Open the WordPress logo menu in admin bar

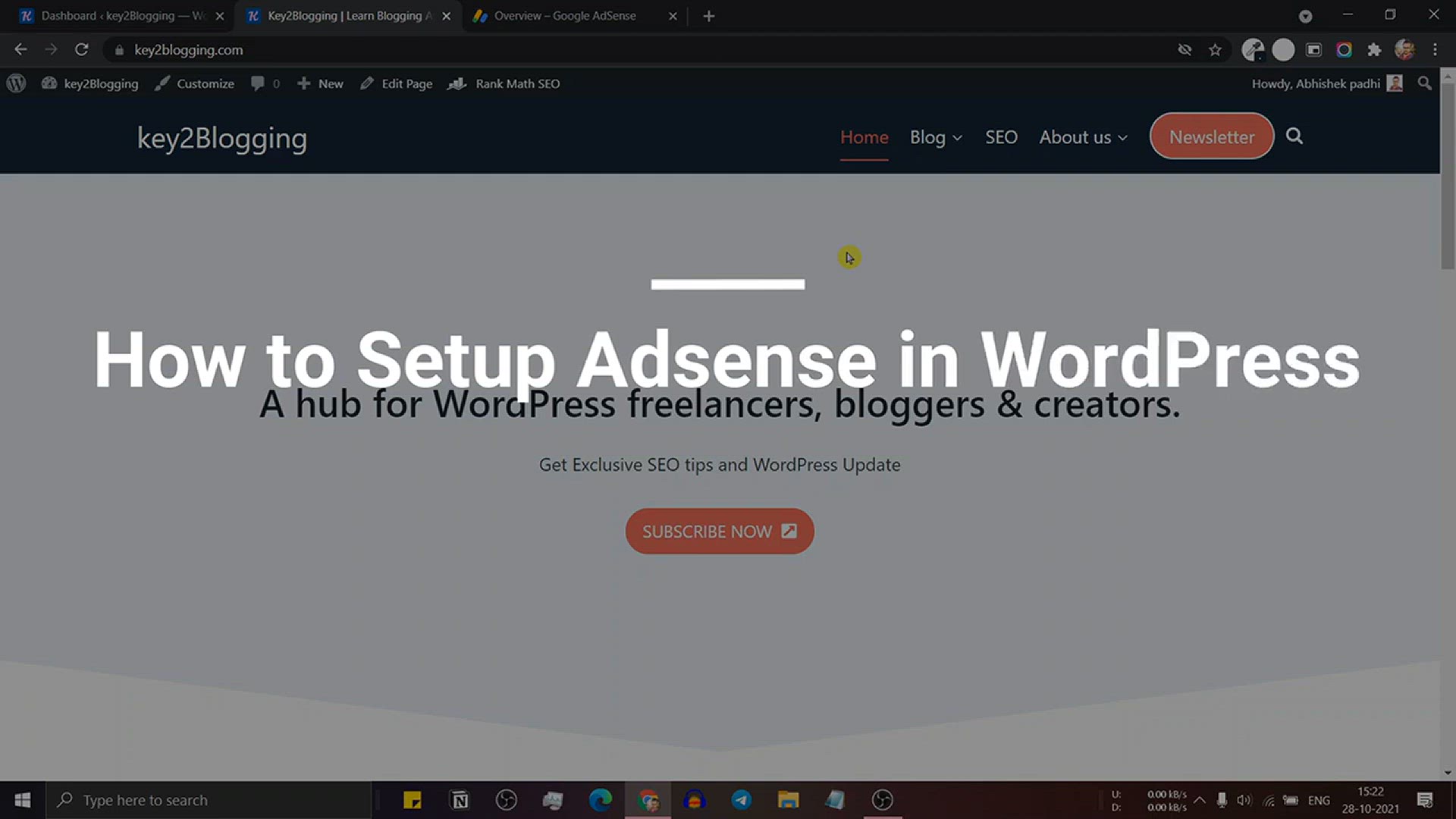(x=17, y=83)
